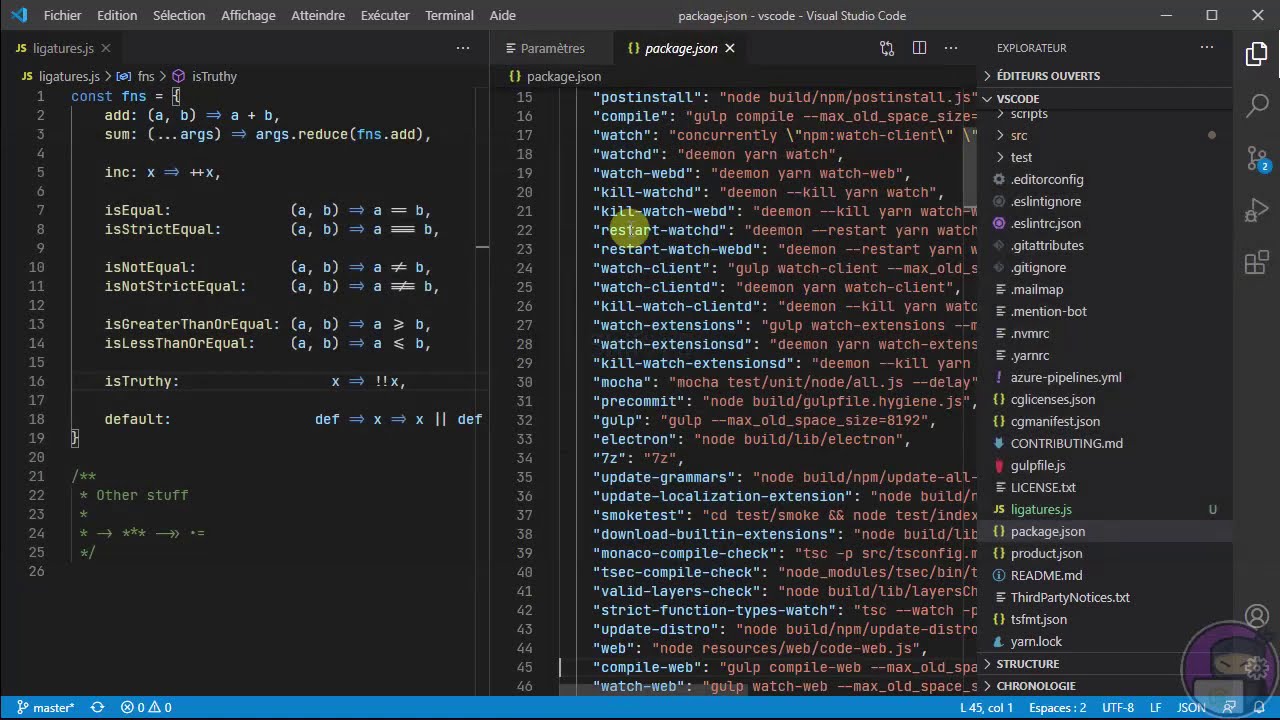Viewport: 1280px width, 720px height.
Task: Open .gitattributes in the explorer
Action: [1105, 245]
